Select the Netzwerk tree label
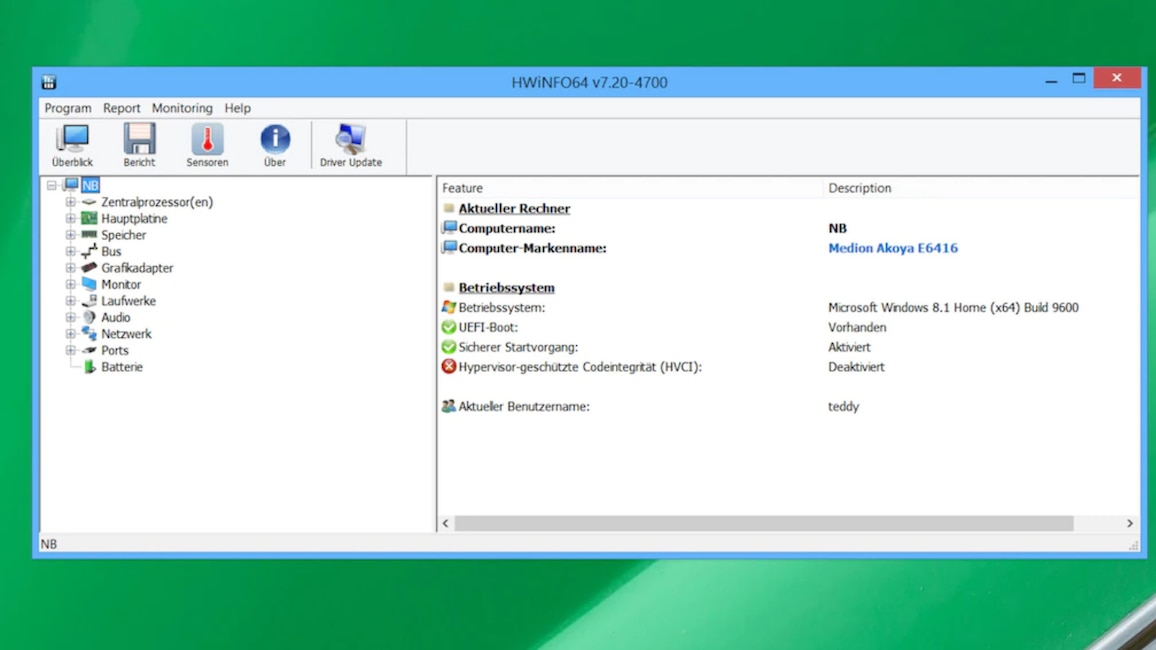 (126, 334)
